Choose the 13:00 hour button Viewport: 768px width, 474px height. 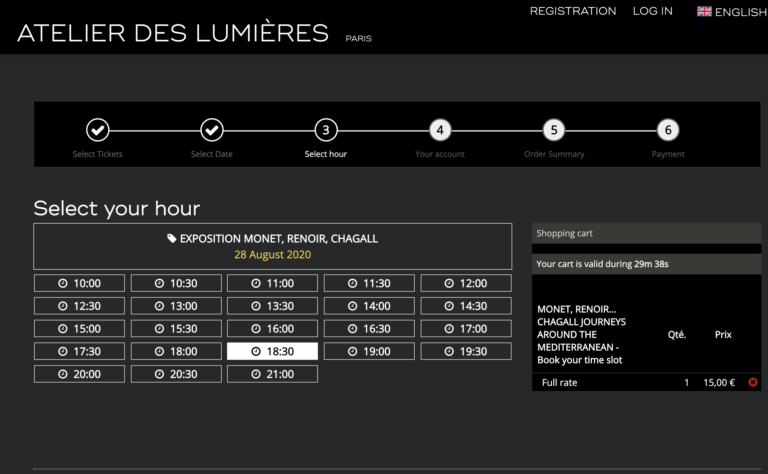pos(176,306)
